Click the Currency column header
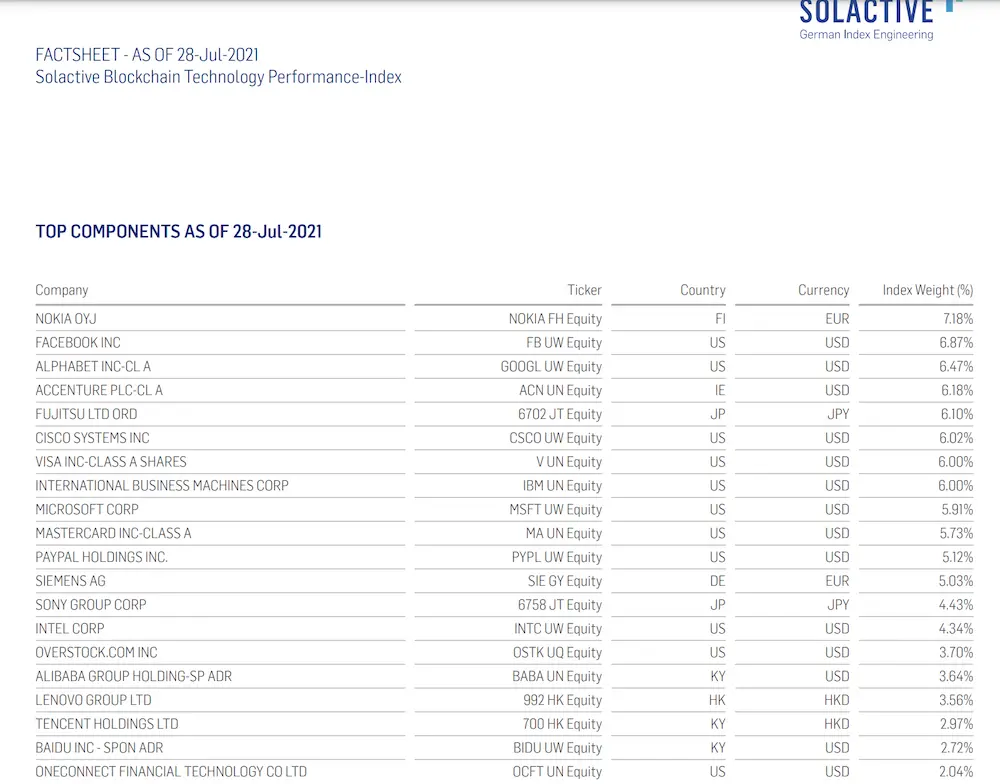This screenshot has width=1000, height=784. click(x=823, y=290)
